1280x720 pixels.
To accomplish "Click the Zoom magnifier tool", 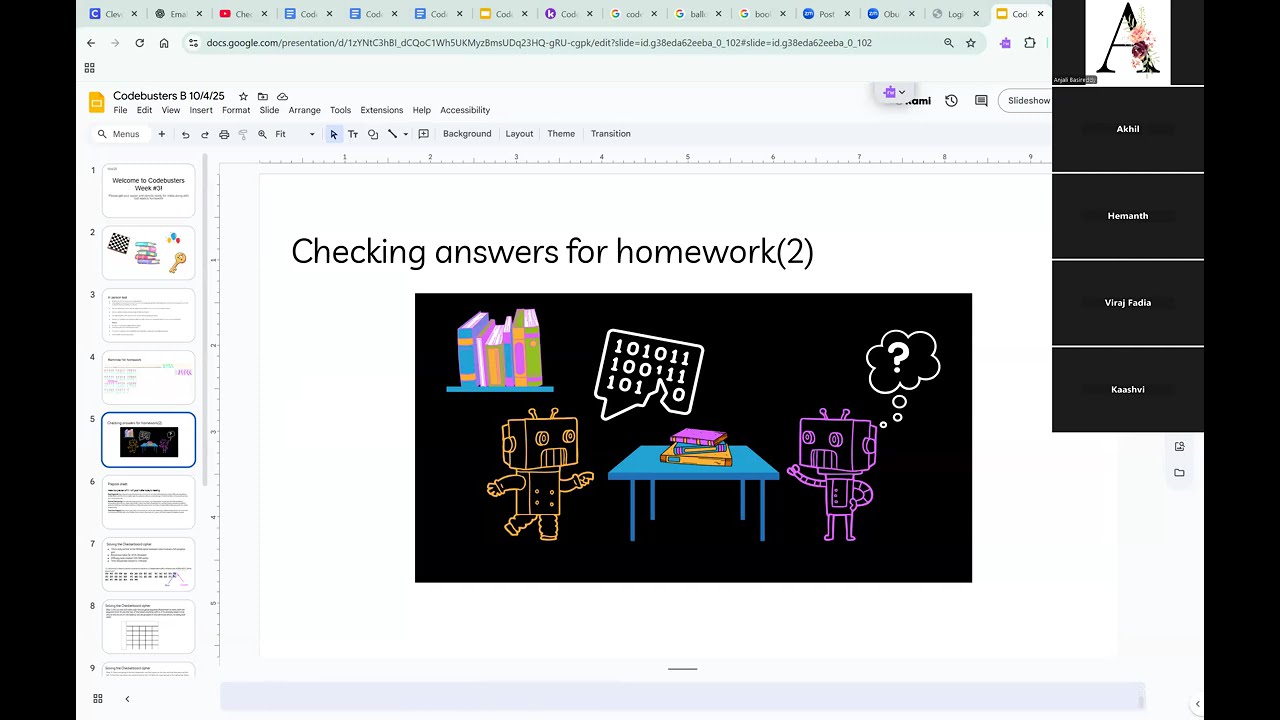I will (x=262, y=134).
